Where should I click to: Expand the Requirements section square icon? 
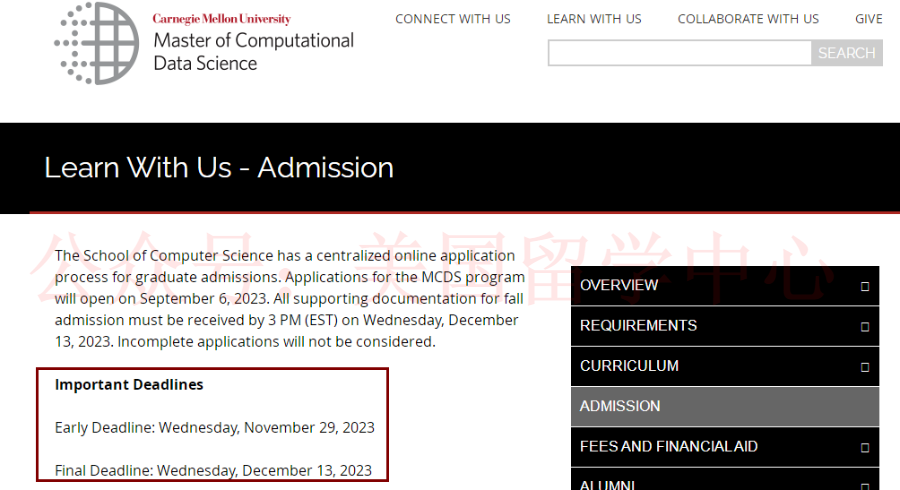[865, 327]
